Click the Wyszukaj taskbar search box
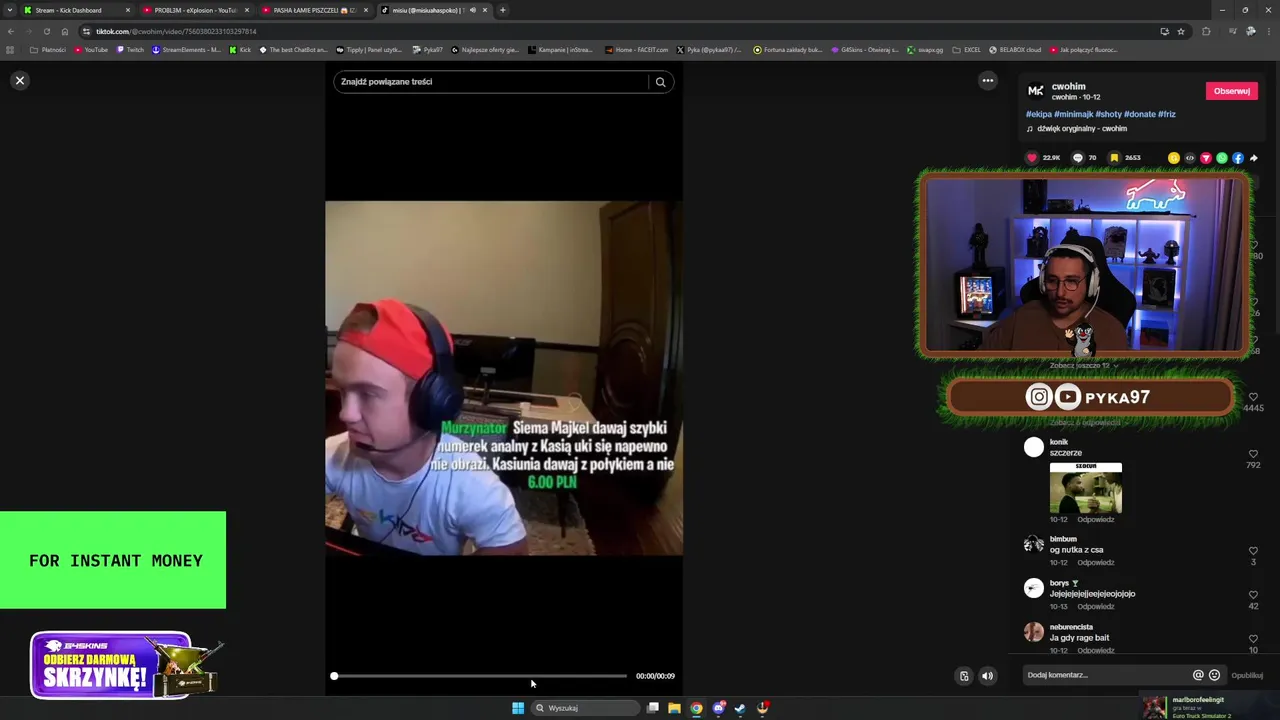This screenshot has height=720, width=1280. click(586, 708)
